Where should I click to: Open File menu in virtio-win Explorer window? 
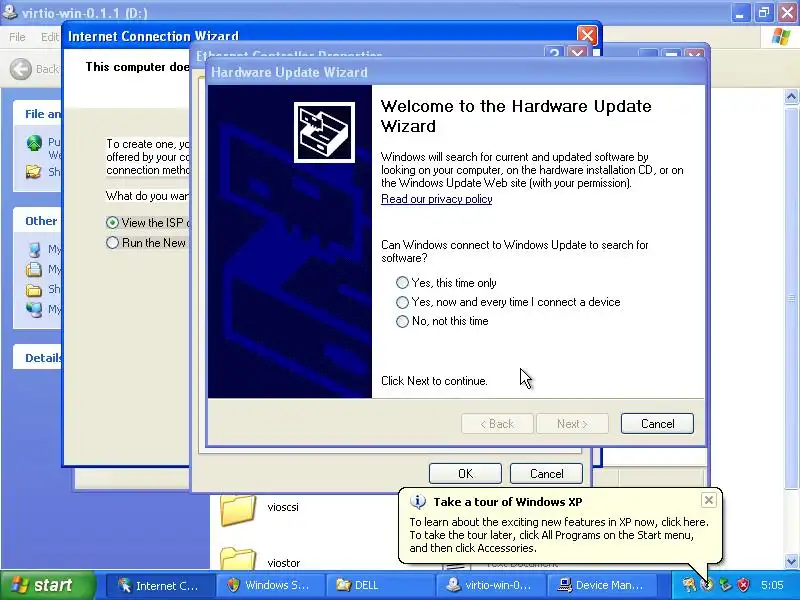pyautogui.click(x=17, y=37)
